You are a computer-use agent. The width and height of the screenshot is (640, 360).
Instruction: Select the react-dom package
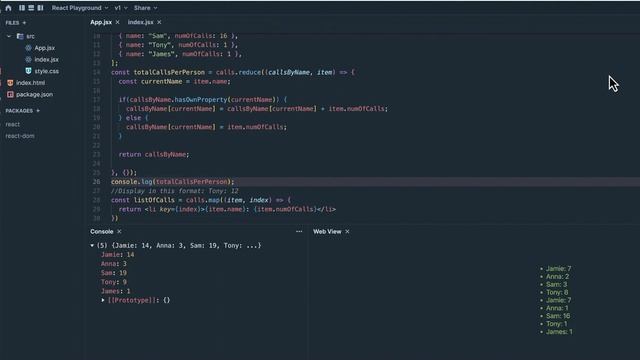point(20,136)
